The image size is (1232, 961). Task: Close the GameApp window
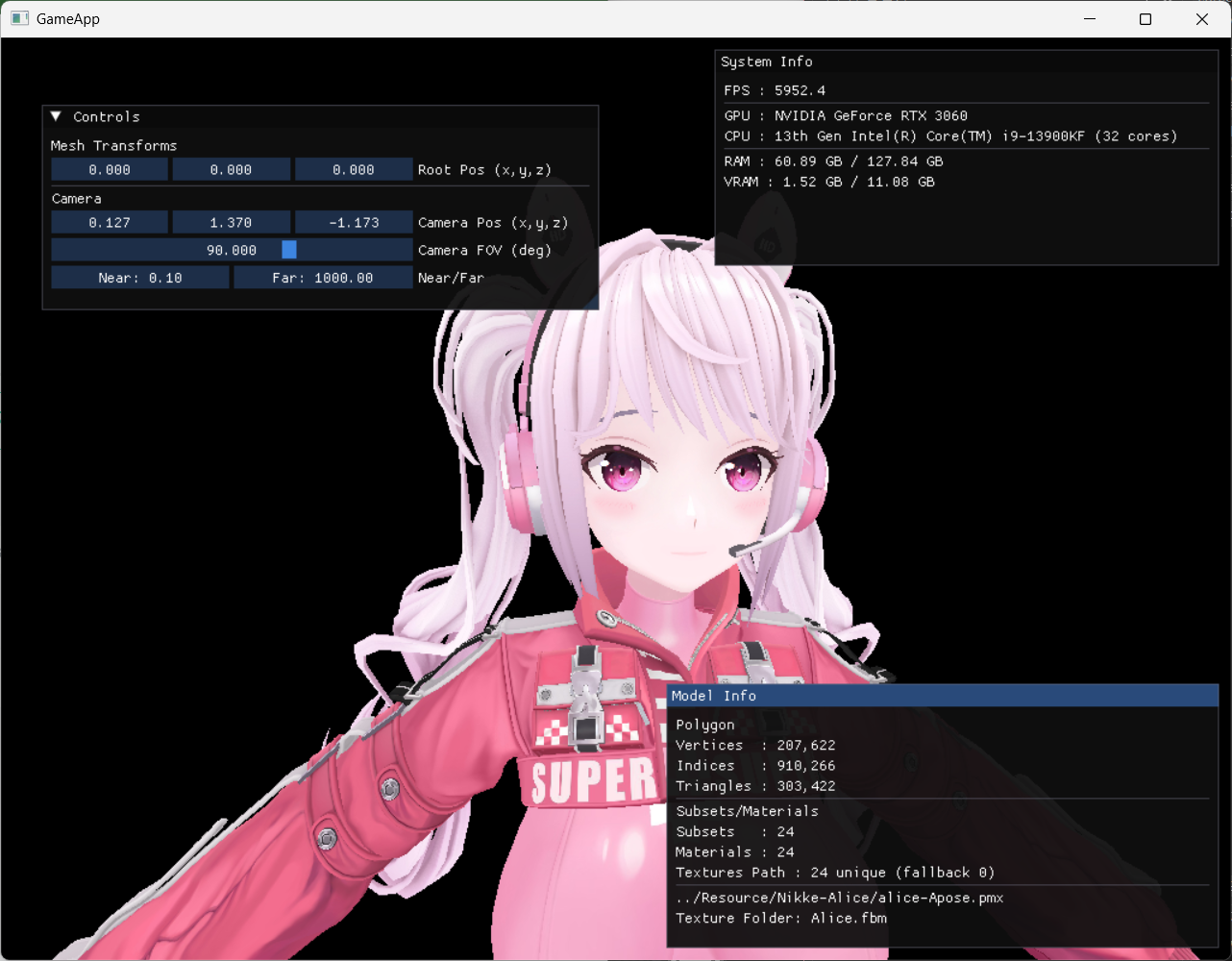(1202, 19)
